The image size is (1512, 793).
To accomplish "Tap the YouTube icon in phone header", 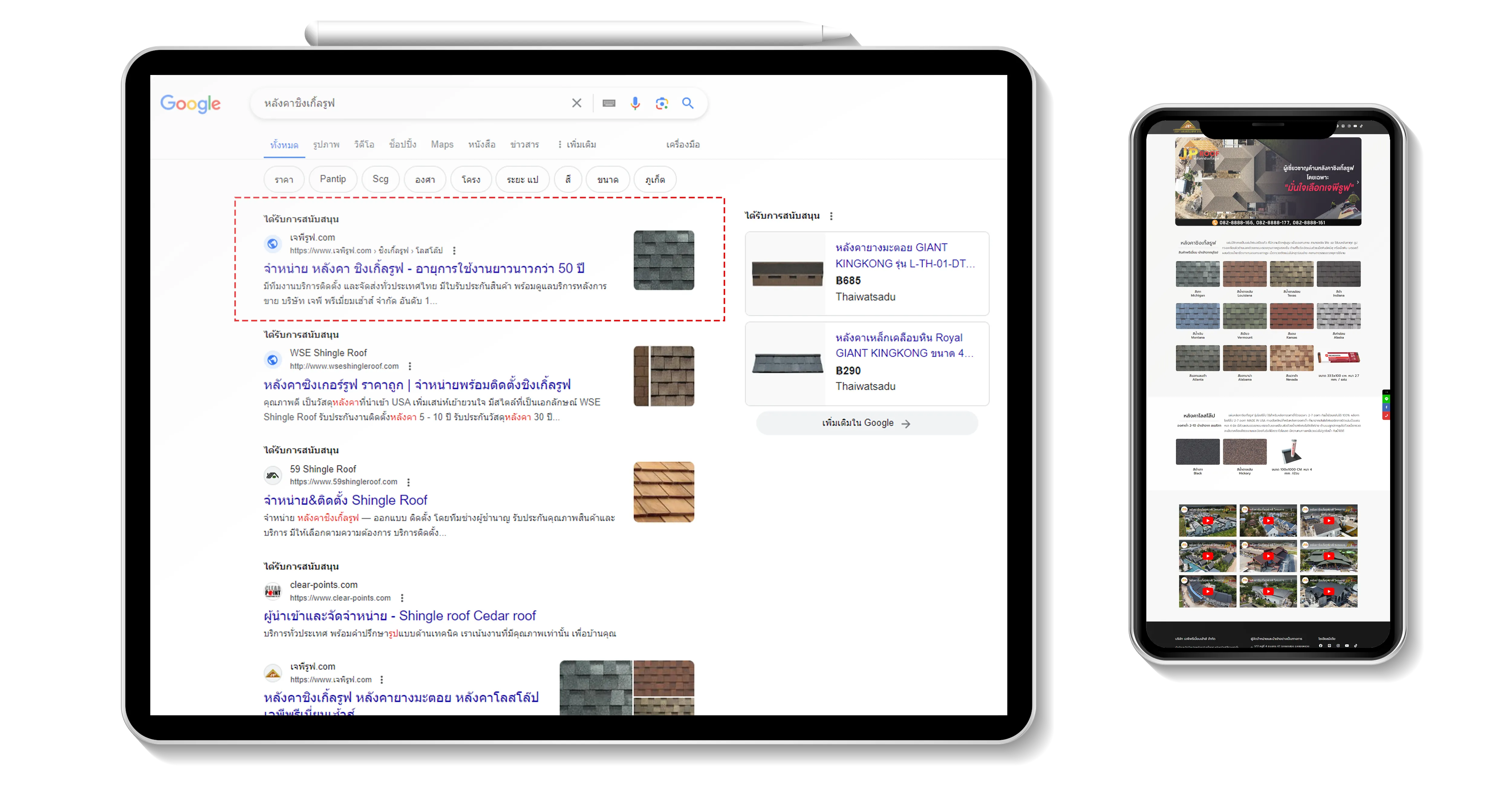I will pyautogui.click(x=1355, y=126).
